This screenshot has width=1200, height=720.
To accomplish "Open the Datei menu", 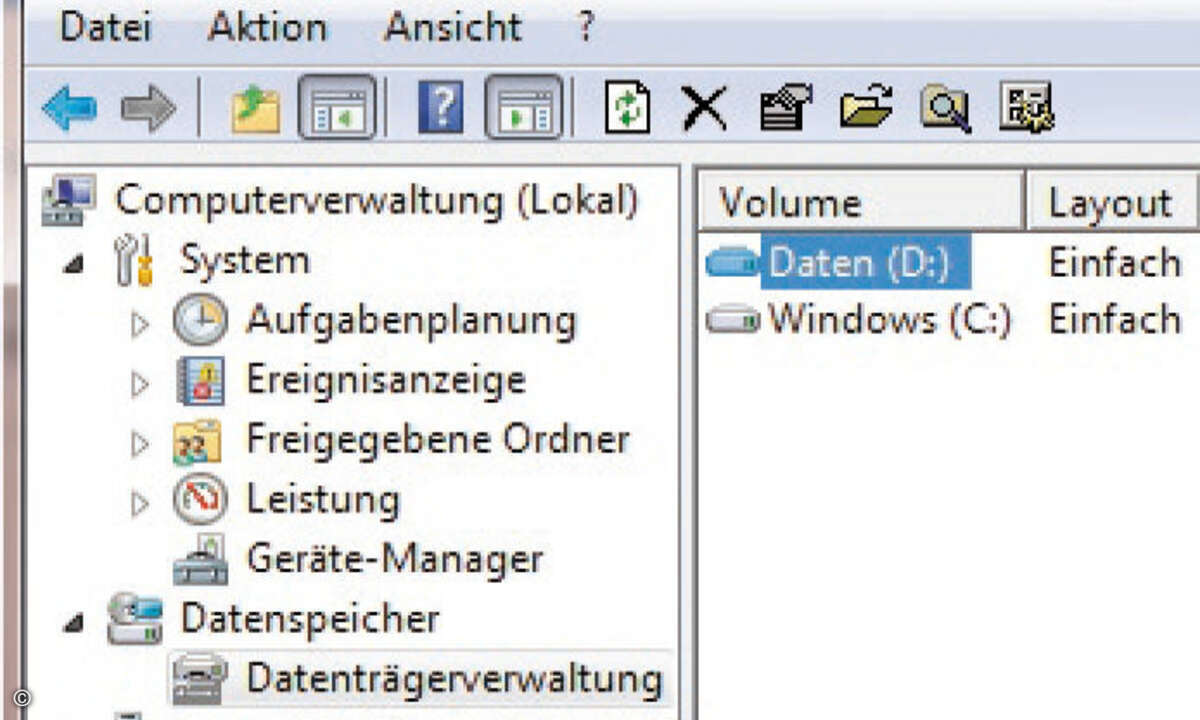I will tap(106, 27).
